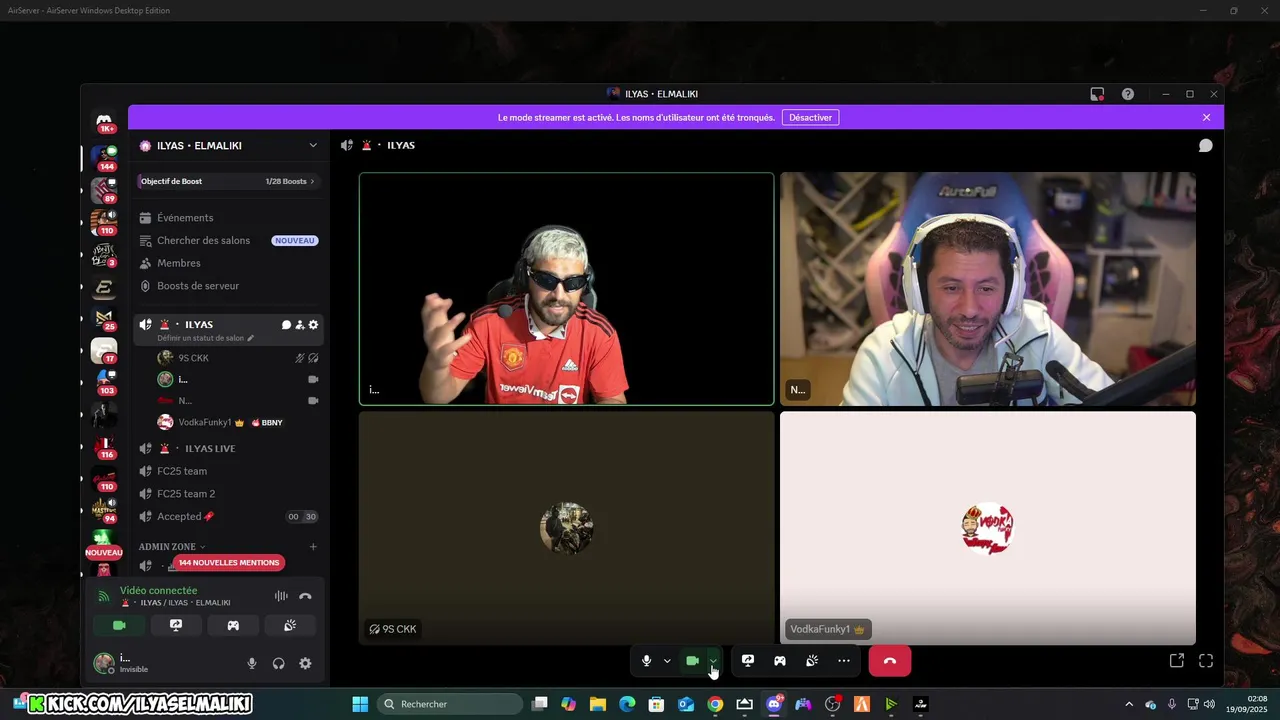Mute microphone in user panel
Image resolution: width=1280 pixels, height=720 pixels.
[x=252, y=663]
